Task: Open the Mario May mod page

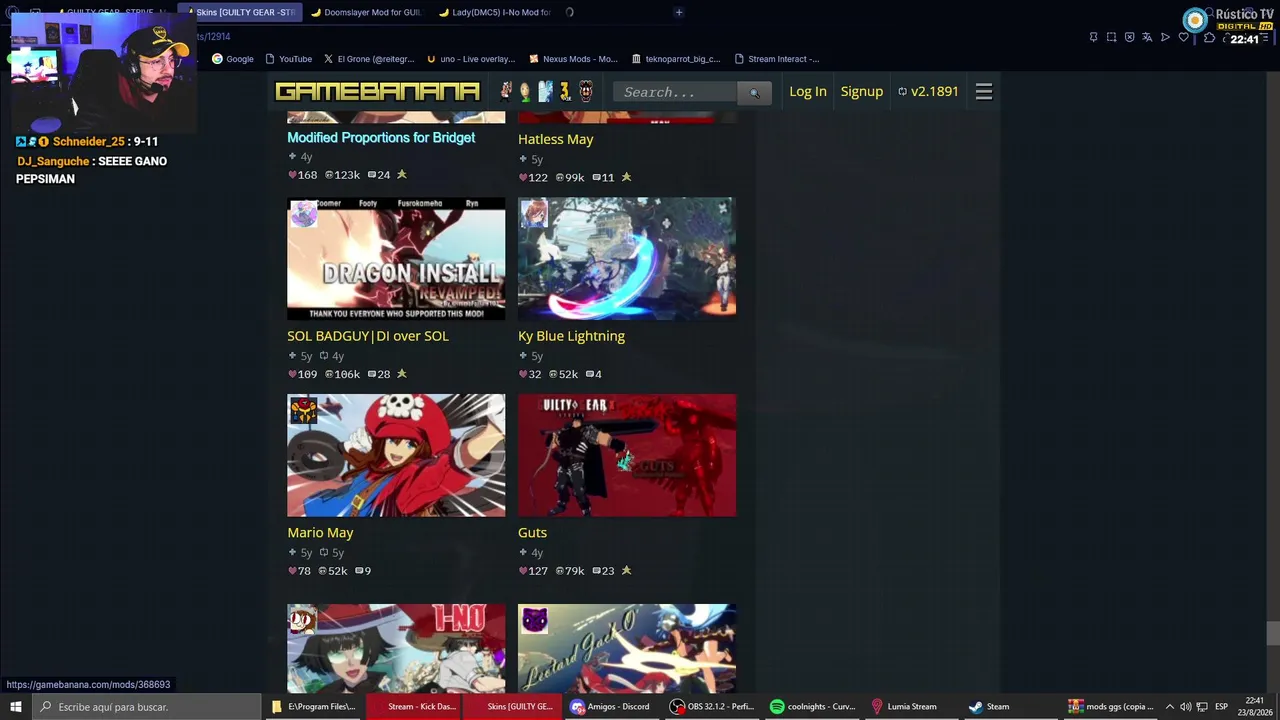Action: [x=320, y=533]
